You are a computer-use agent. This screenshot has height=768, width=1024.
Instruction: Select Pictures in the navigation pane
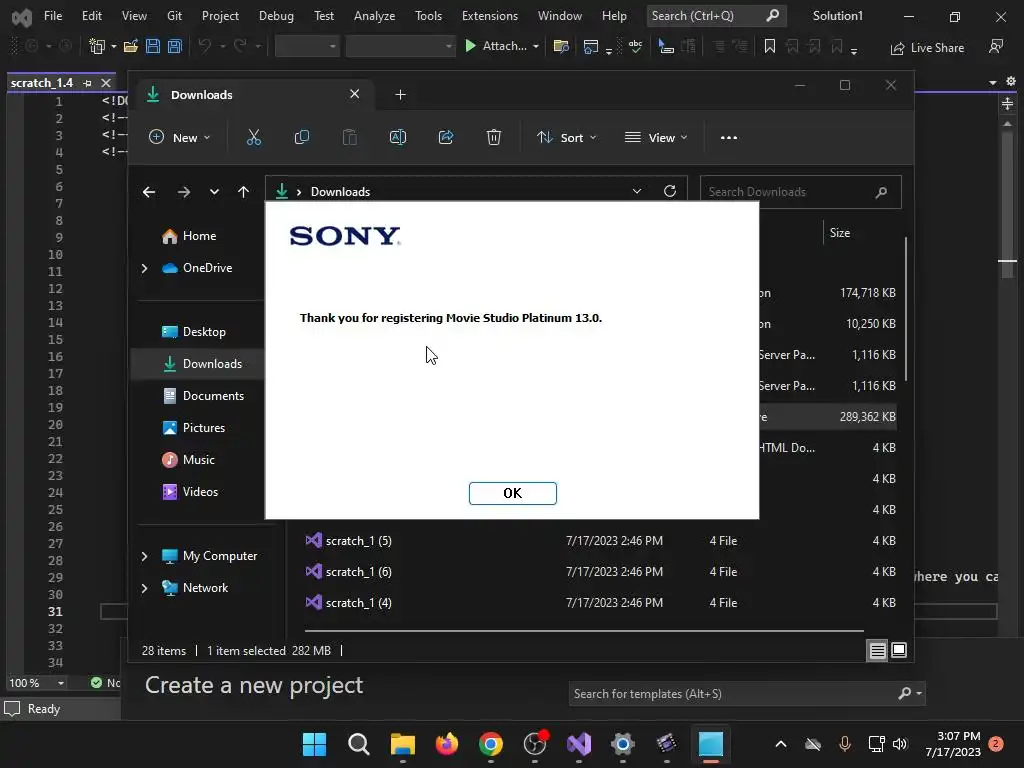pos(204,428)
